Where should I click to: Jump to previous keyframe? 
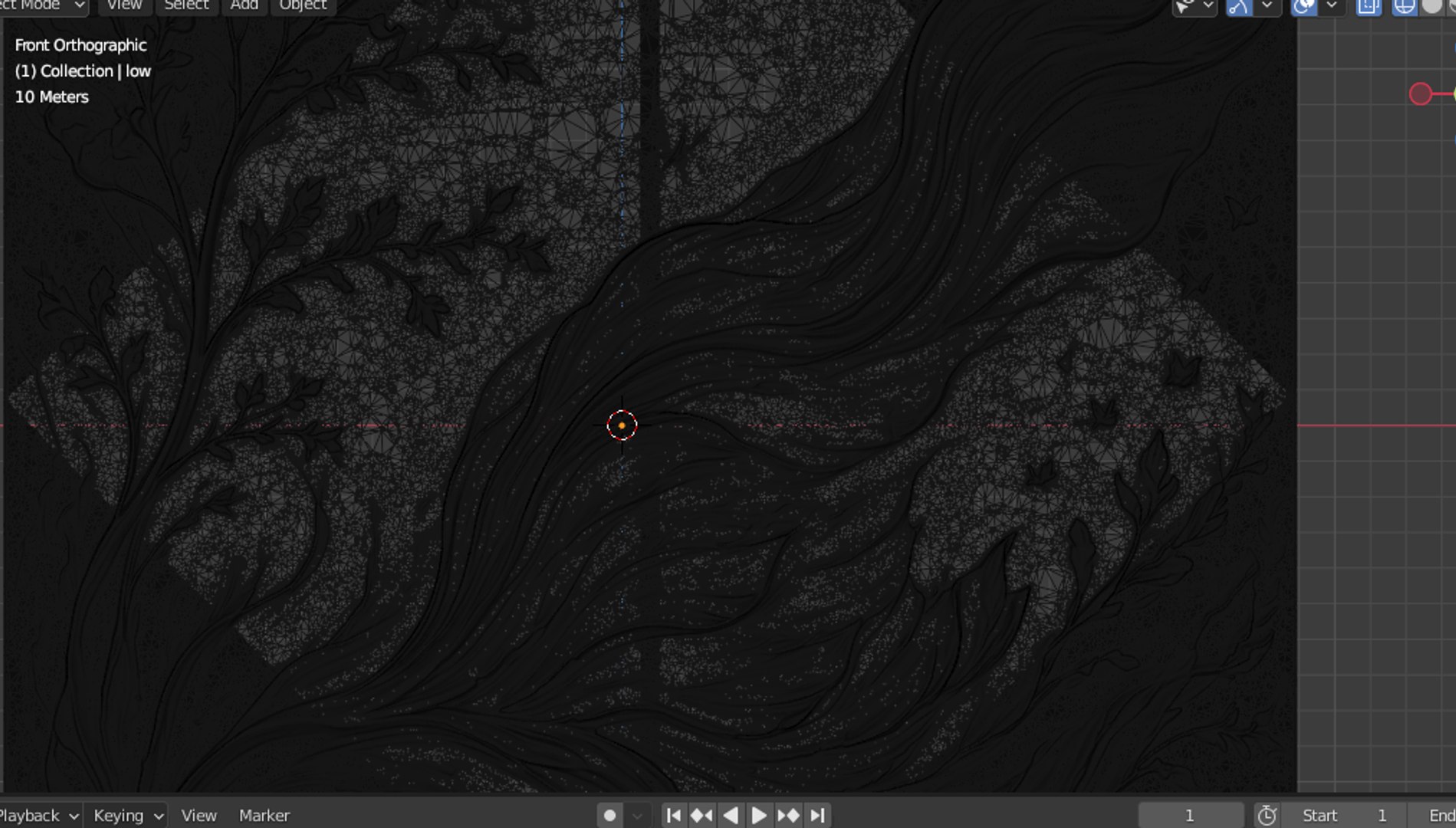pos(702,815)
